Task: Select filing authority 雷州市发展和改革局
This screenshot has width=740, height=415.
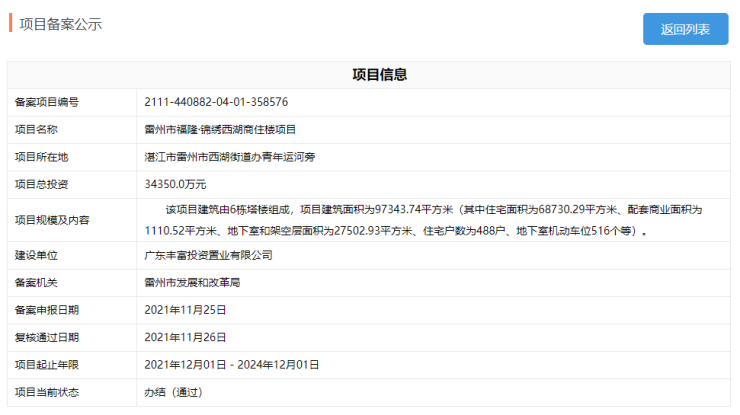Action: [192, 282]
